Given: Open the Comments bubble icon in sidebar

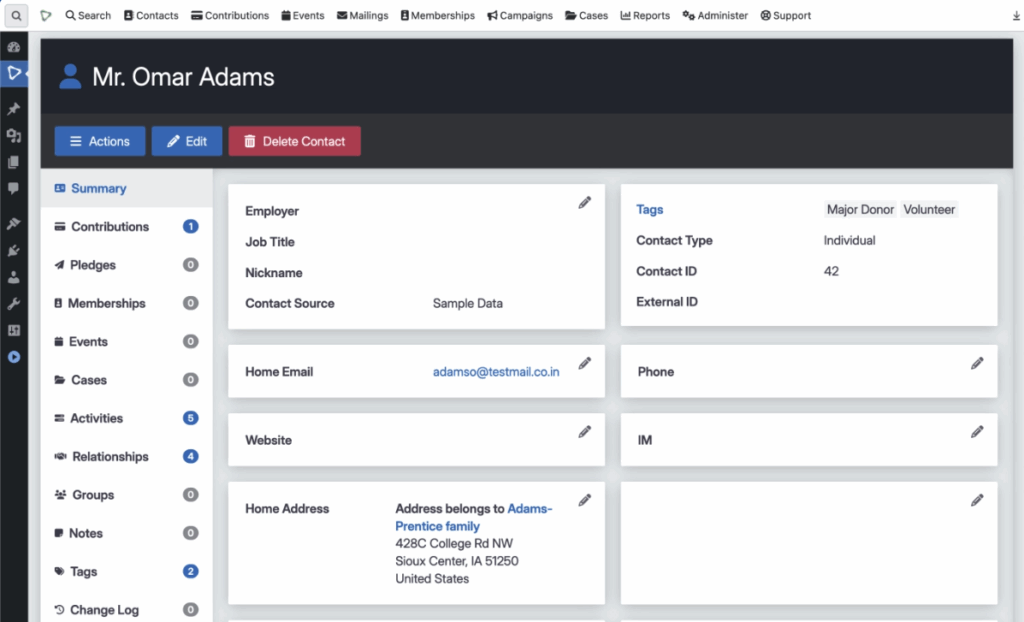Looking at the screenshot, I should coord(14,188).
